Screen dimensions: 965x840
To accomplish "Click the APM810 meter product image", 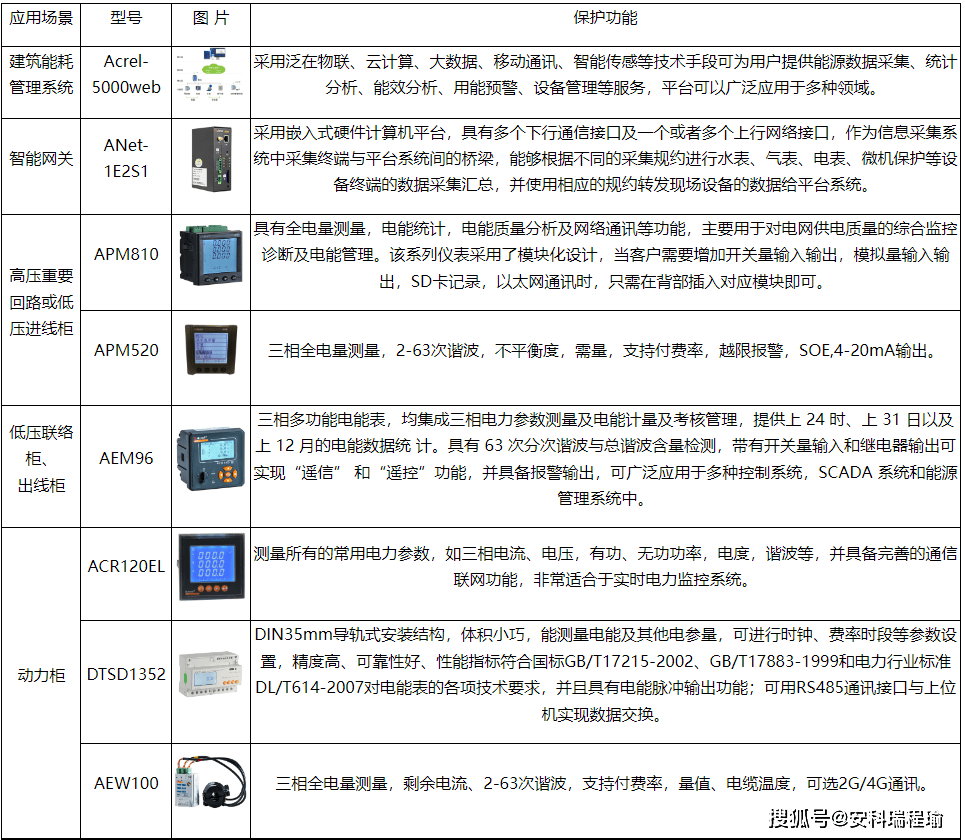I will [x=210, y=255].
